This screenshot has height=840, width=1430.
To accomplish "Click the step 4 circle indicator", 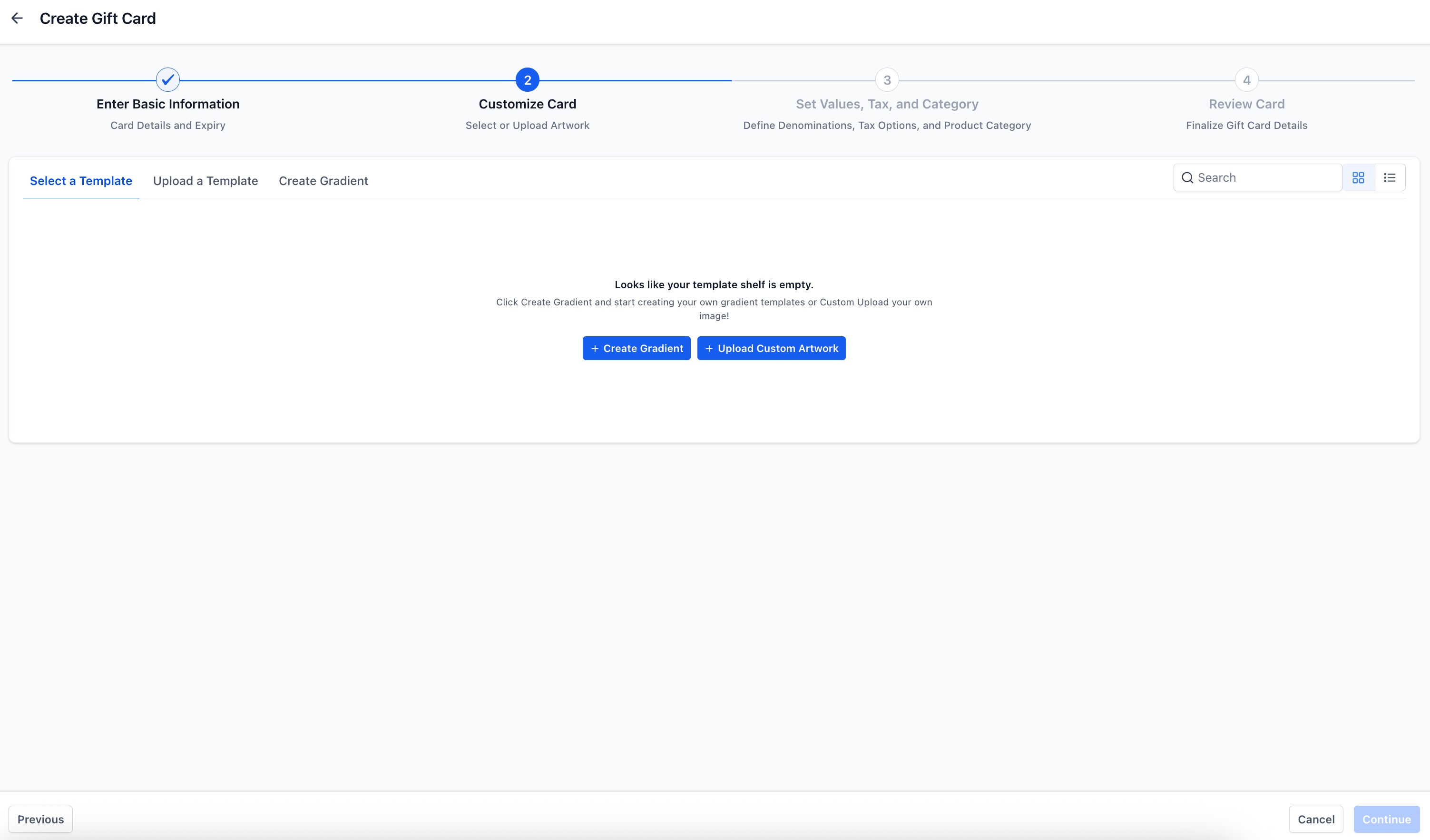I will pos(1246,80).
